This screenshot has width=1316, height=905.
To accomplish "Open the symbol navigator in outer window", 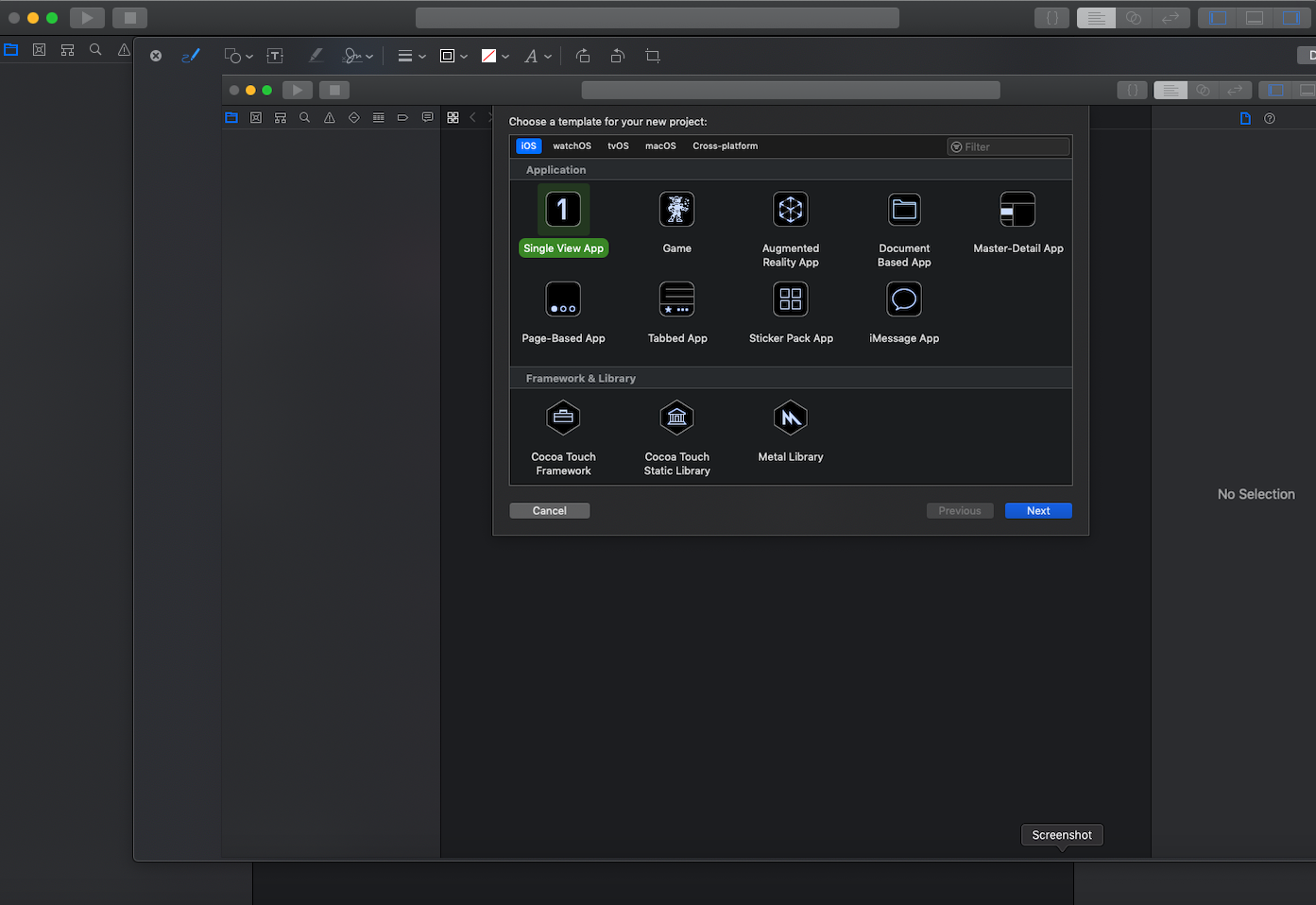I will tap(67, 50).
